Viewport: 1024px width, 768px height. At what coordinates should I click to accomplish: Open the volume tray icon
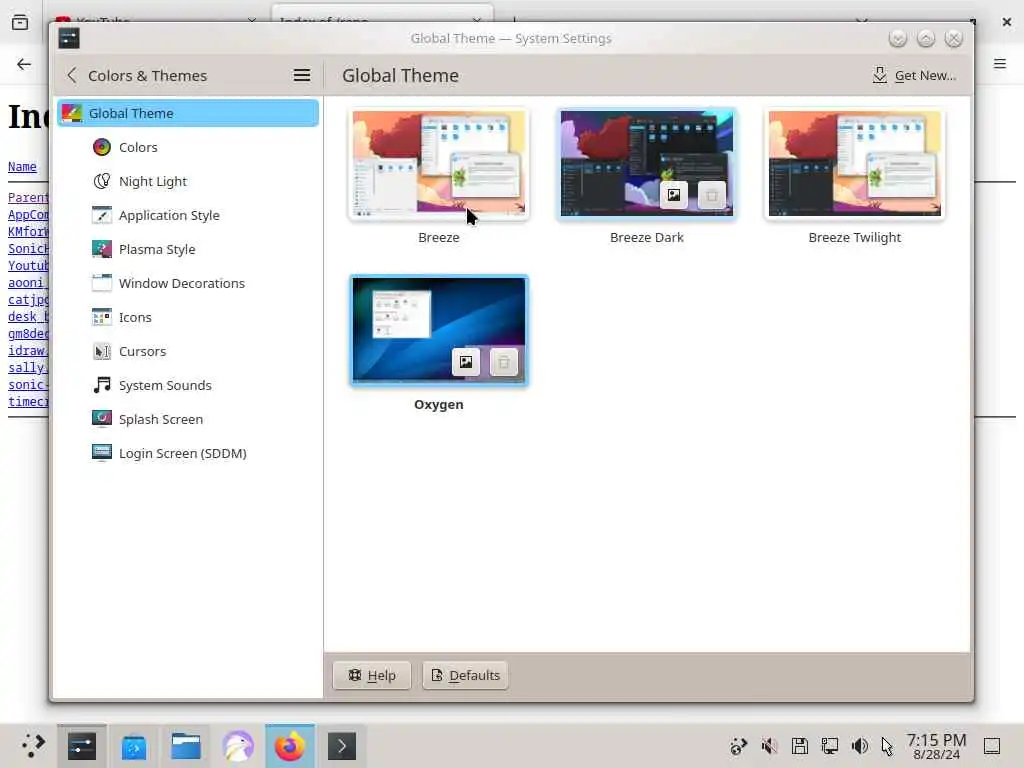click(859, 746)
